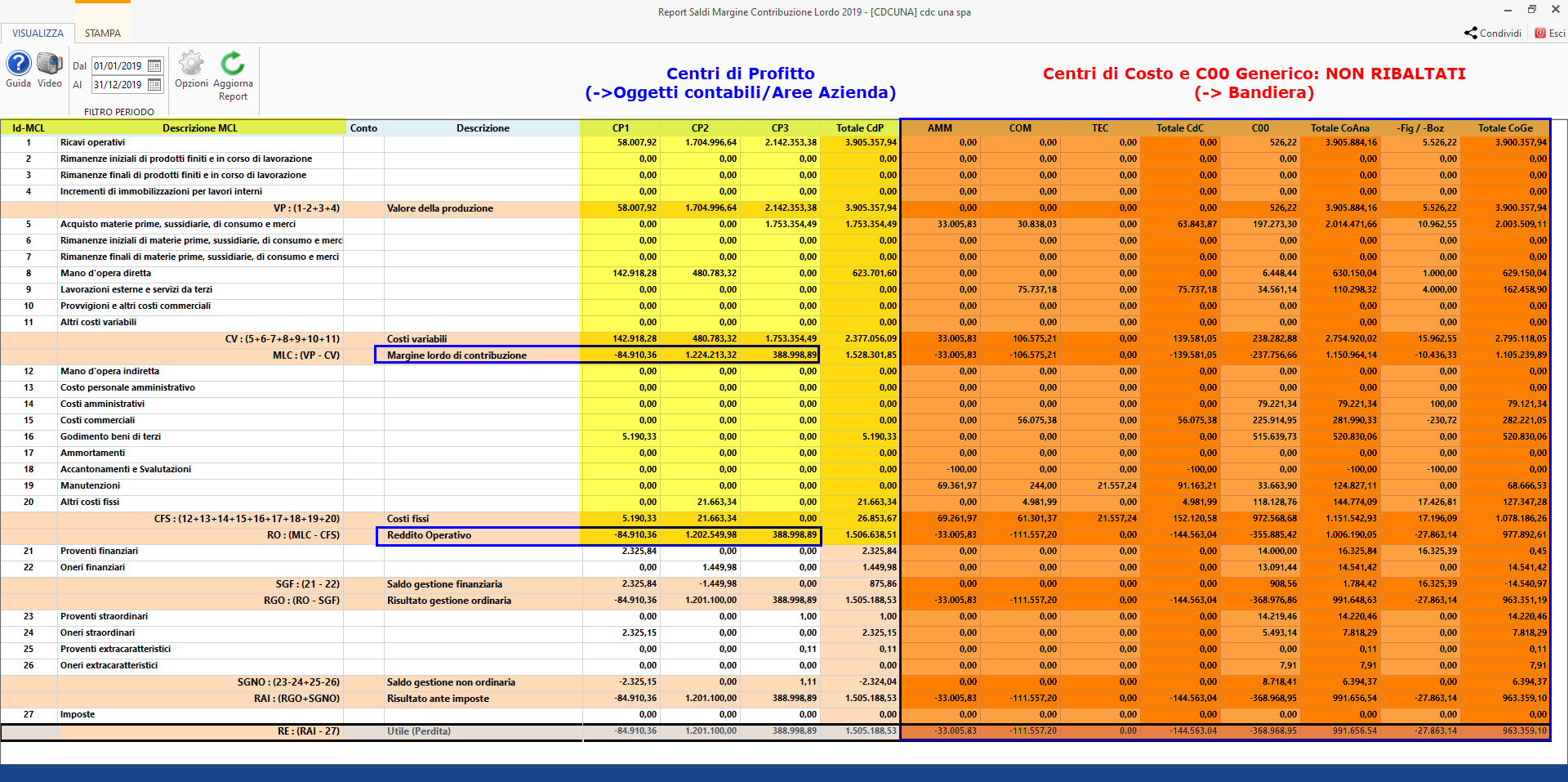Select the Descrizione MCL column header

point(200,128)
